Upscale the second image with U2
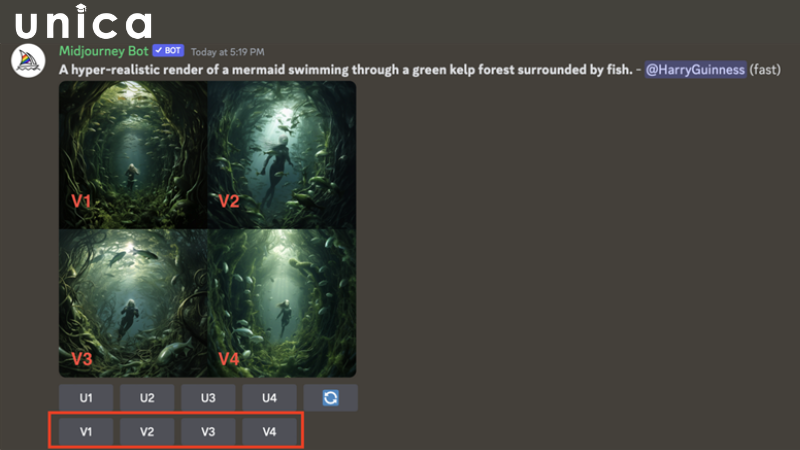The image size is (800, 450). pos(147,398)
